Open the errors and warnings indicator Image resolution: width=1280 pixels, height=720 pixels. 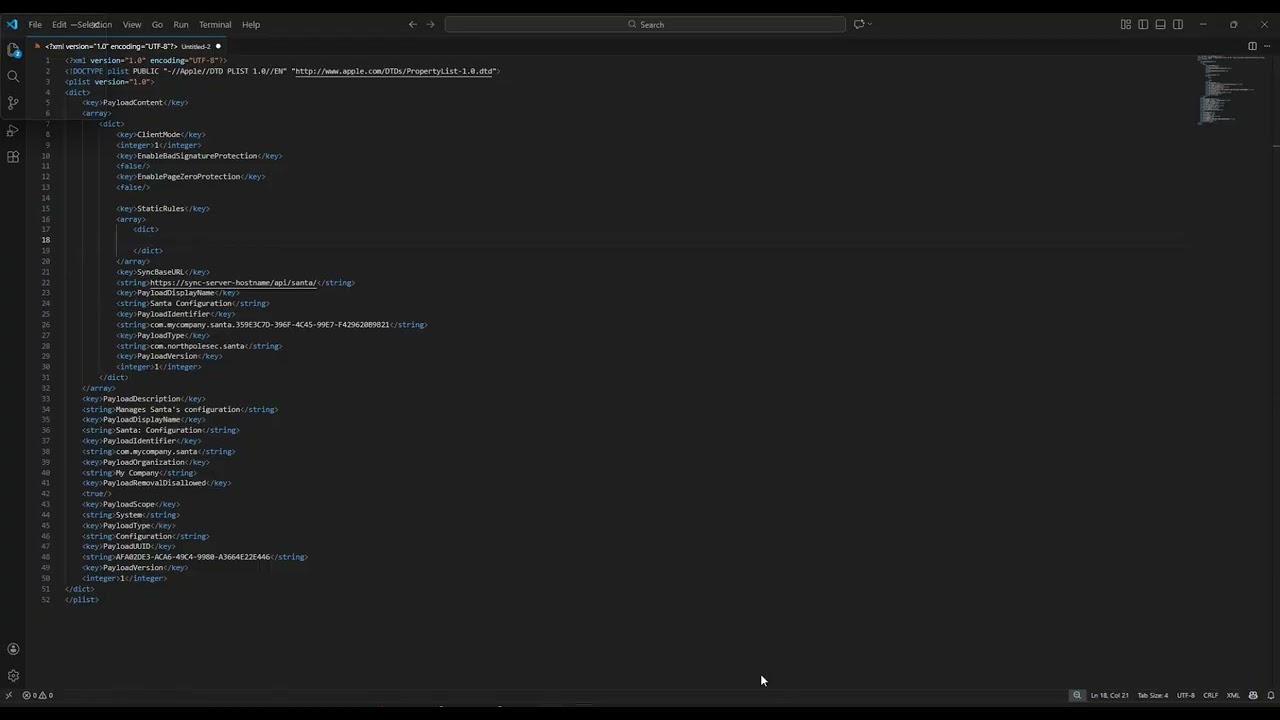click(38, 695)
